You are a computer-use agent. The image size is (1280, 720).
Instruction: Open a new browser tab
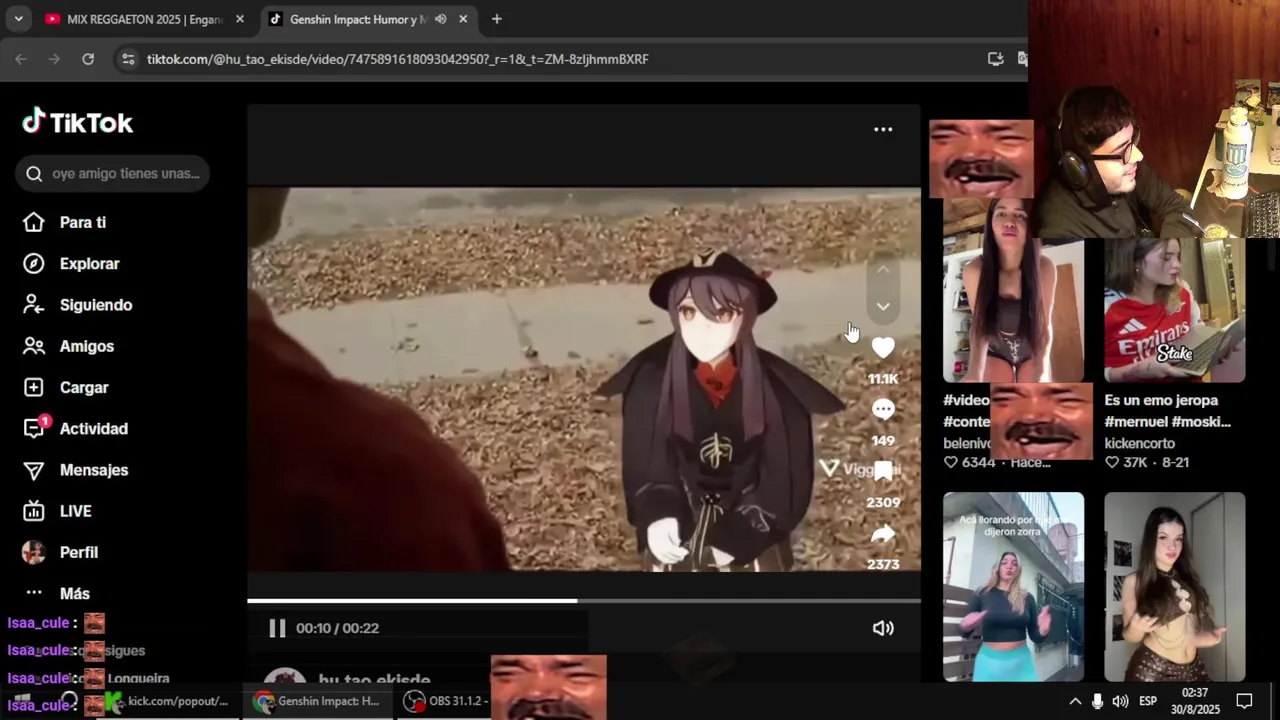(496, 19)
